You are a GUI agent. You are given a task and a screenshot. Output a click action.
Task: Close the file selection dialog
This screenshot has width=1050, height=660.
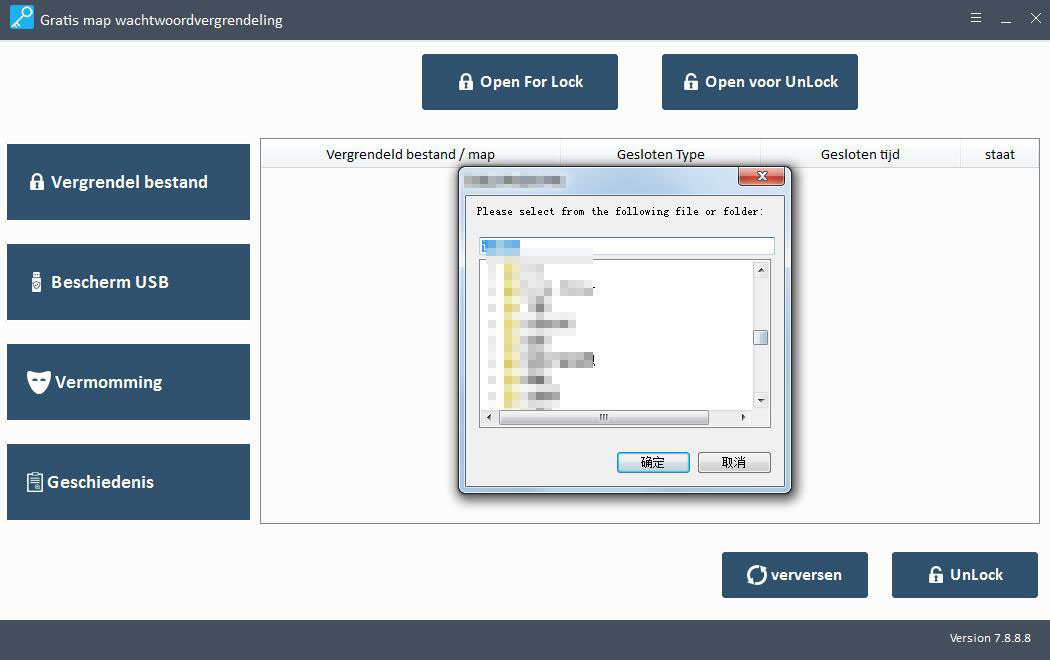762,177
